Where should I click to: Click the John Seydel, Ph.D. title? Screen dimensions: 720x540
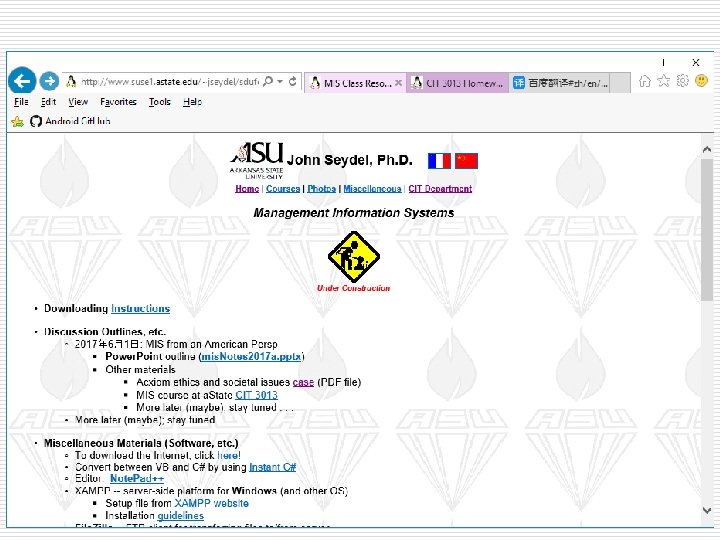click(349, 160)
